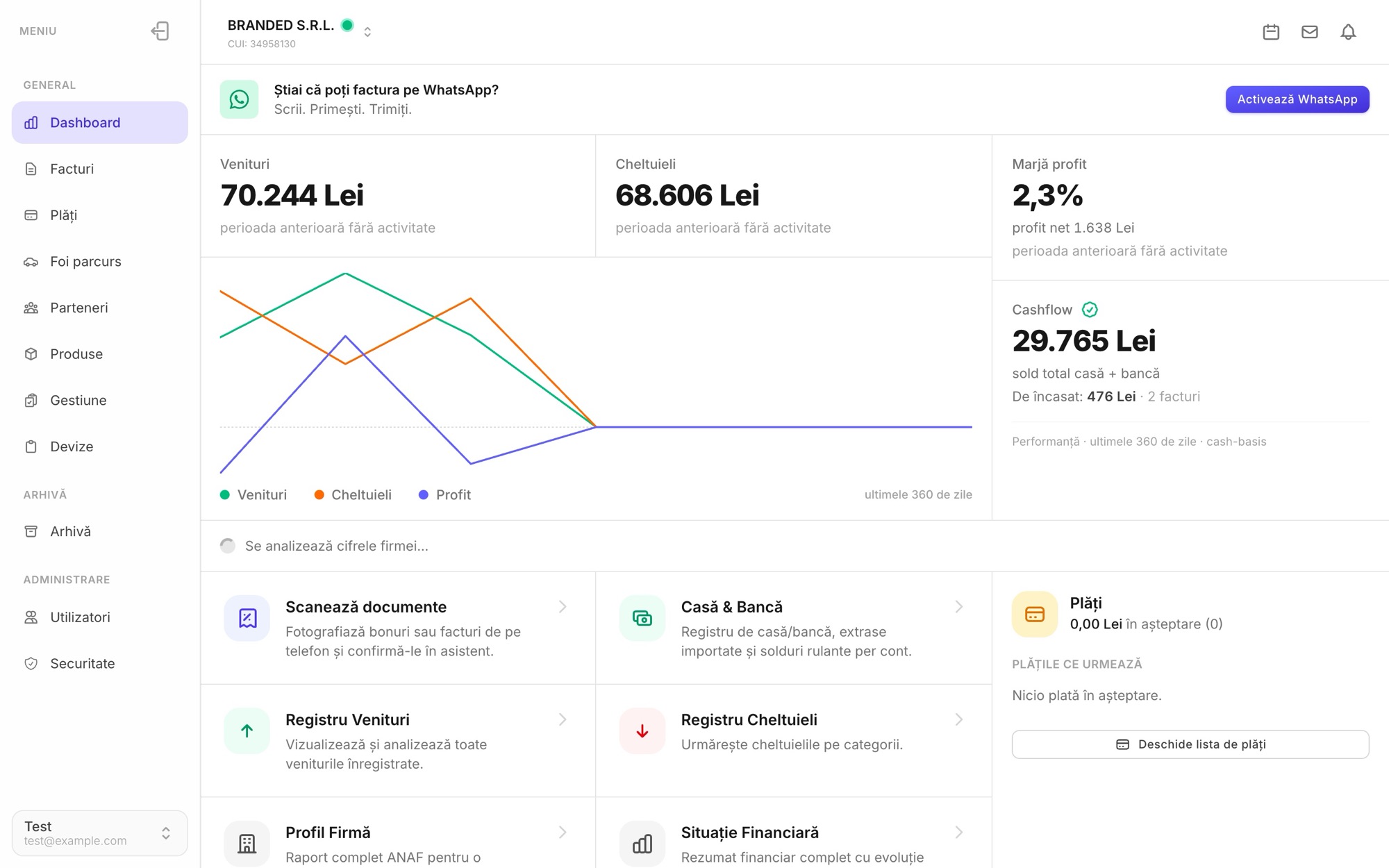The image size is (1389, 868).
Task: Open the Test user account dropdown
Action: [100, 833]
